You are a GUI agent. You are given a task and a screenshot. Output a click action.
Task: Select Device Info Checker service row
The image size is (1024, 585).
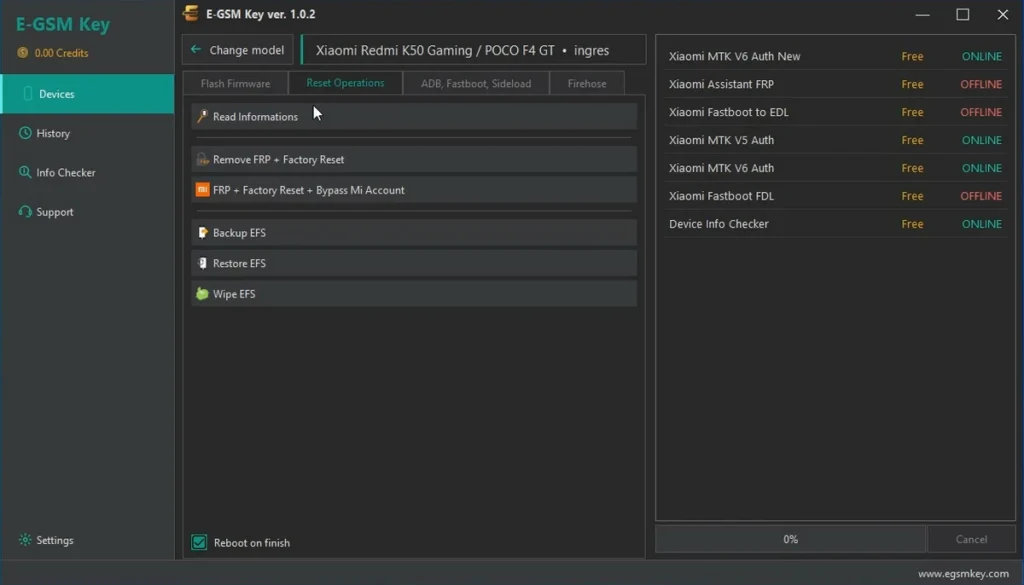[x=835, y=224]
